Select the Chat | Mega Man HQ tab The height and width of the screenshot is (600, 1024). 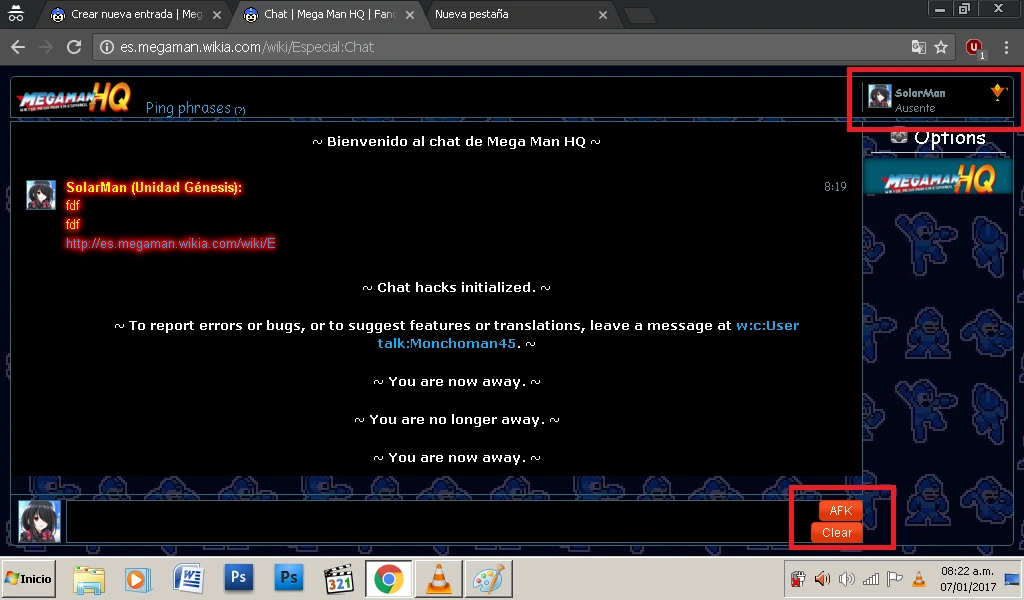pyautogui.click(x=330, y=14)
